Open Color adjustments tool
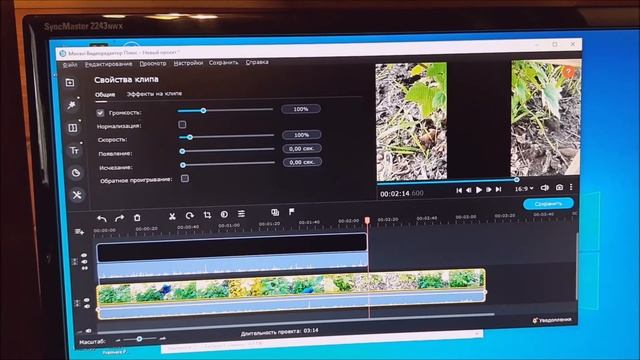640x360 pixels. coord(224,214)
